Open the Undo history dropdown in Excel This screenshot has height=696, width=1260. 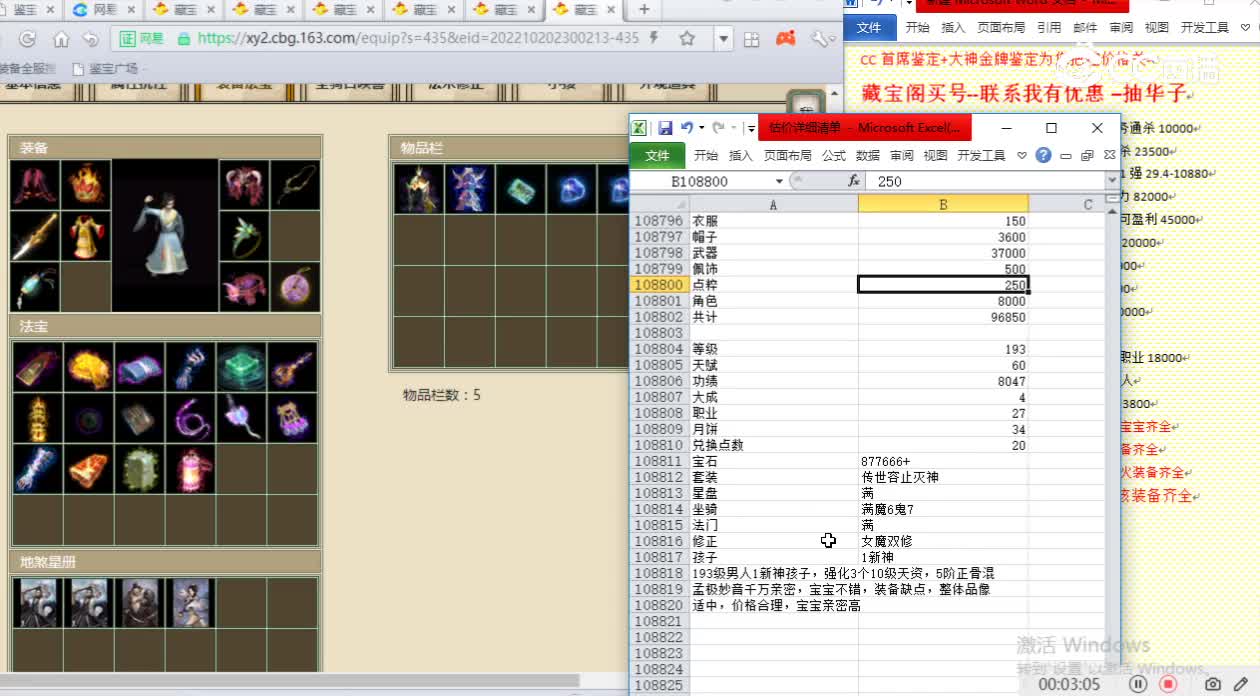[x=701, y=128]
